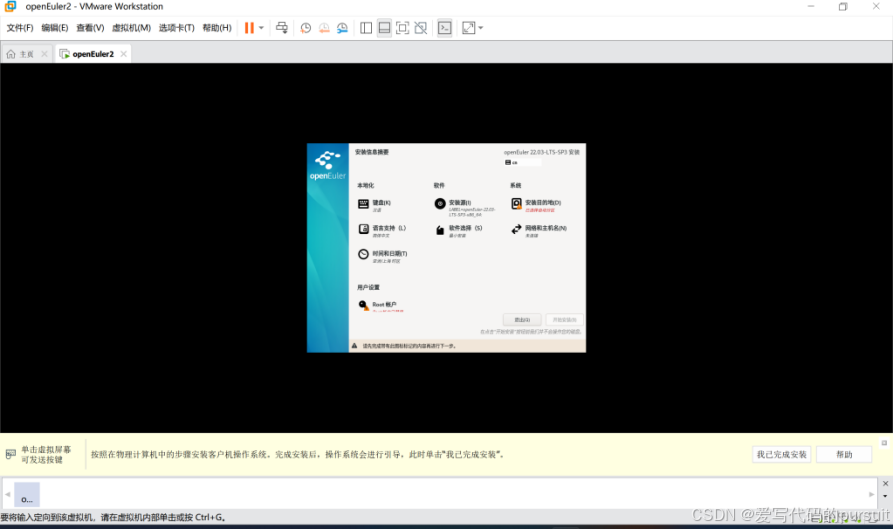Click the warning triangle in installer footer
894x530 pixels.
coord(355,346)
